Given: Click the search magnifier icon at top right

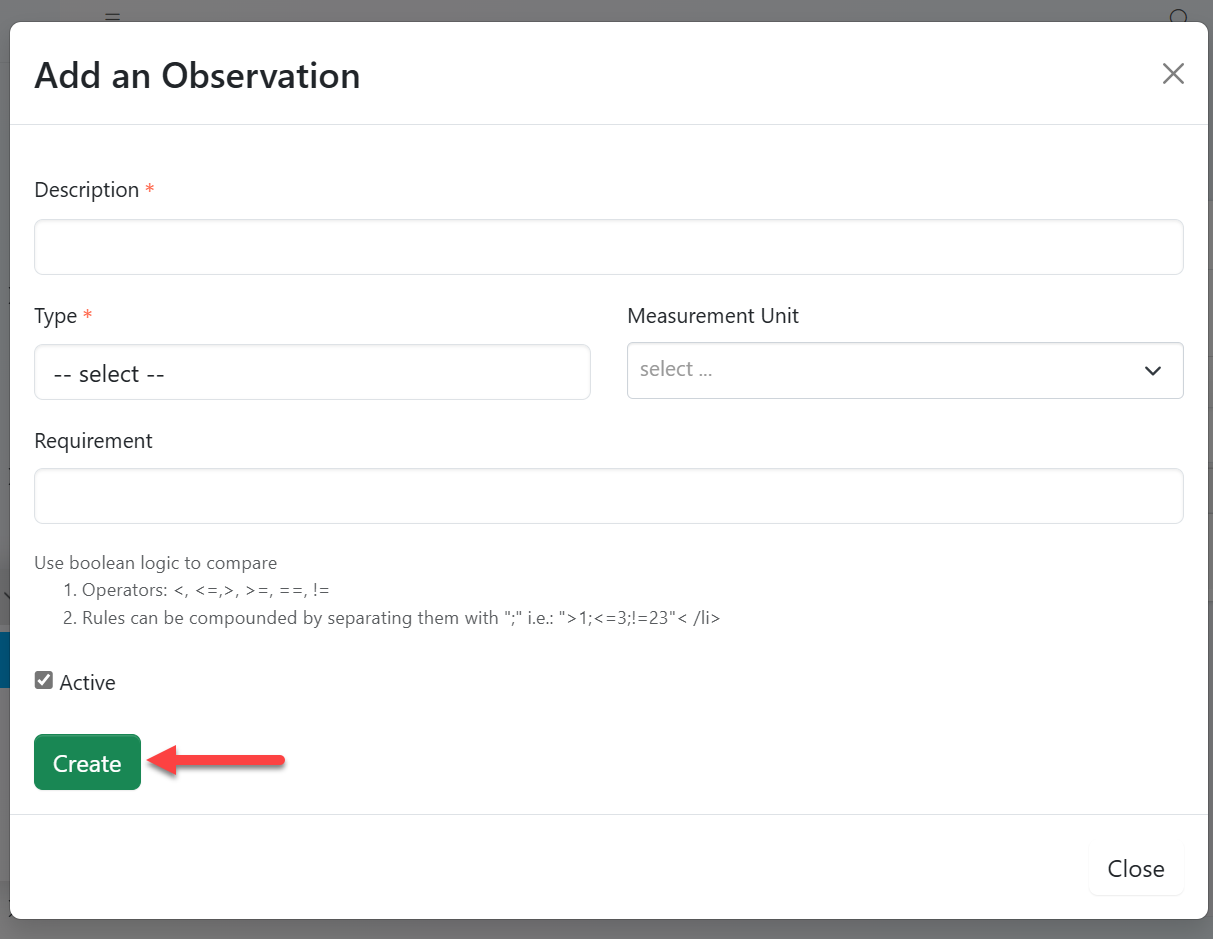Looking at the screenshot, I should (1180, 16).
